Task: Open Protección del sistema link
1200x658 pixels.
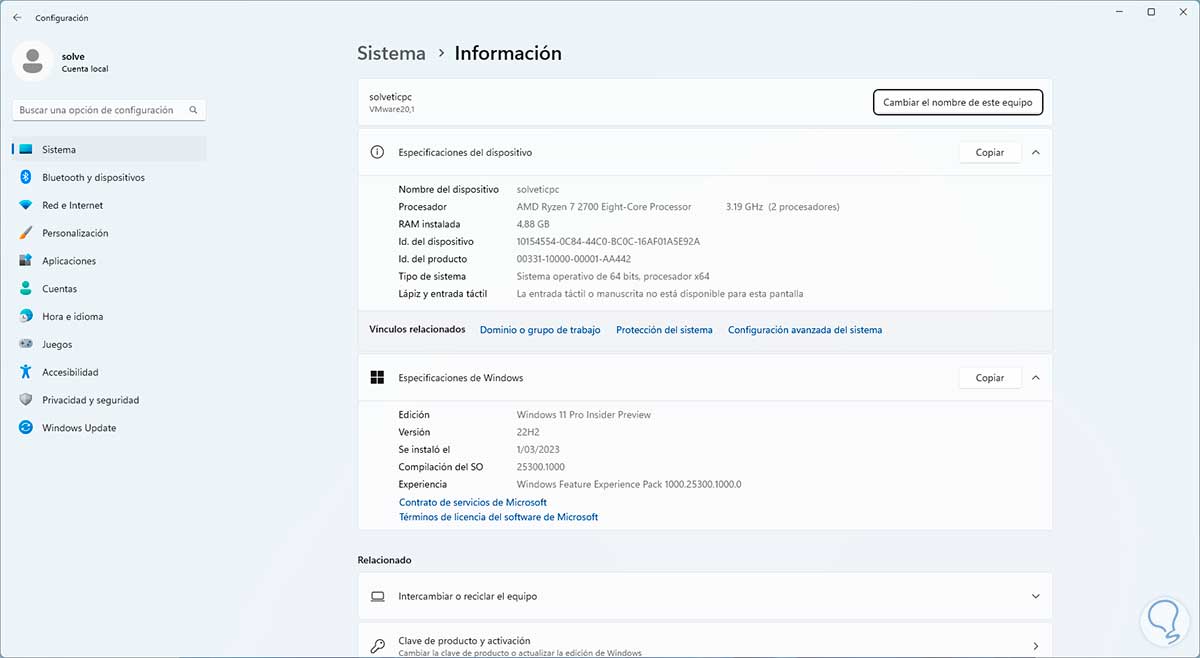Action: pyautogui.click(x=664, y=330)
